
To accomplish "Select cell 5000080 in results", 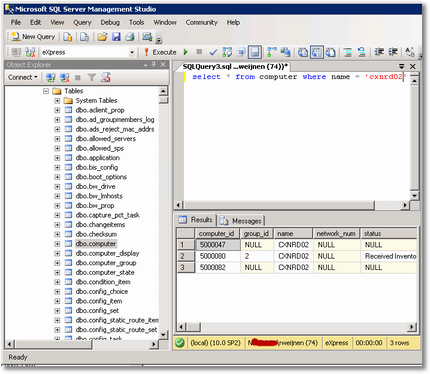I will [217, 256].
